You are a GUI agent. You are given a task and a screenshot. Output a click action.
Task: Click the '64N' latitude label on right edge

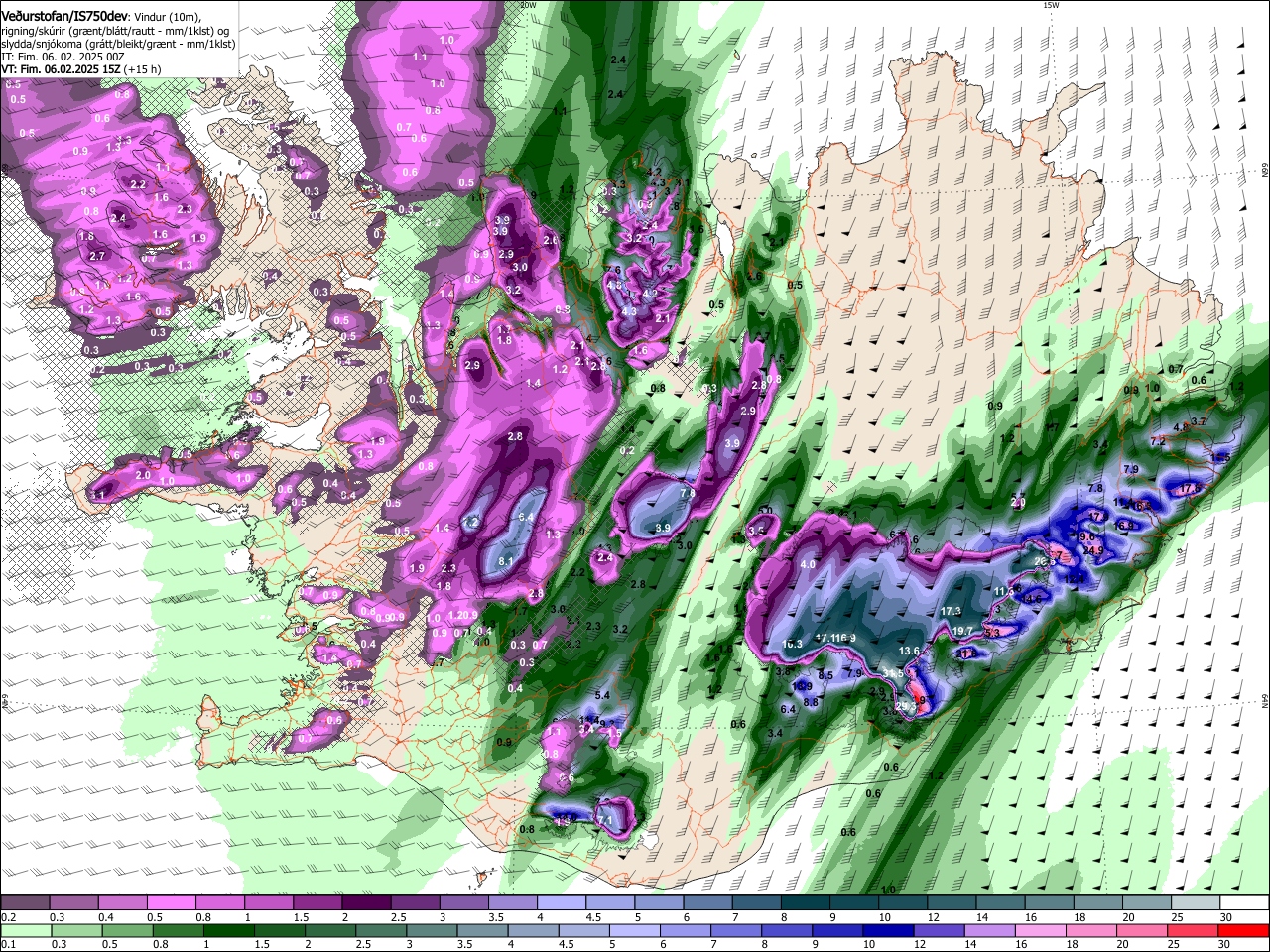1265,702
